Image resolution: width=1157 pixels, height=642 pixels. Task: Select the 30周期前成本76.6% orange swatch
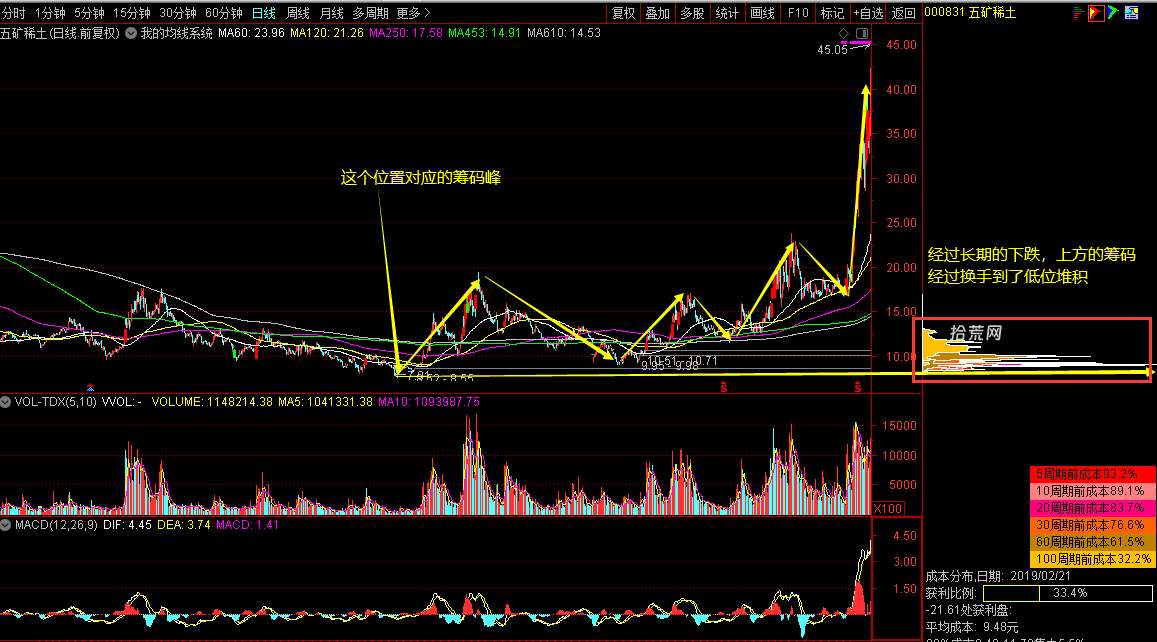click(x=1091, y=525)
